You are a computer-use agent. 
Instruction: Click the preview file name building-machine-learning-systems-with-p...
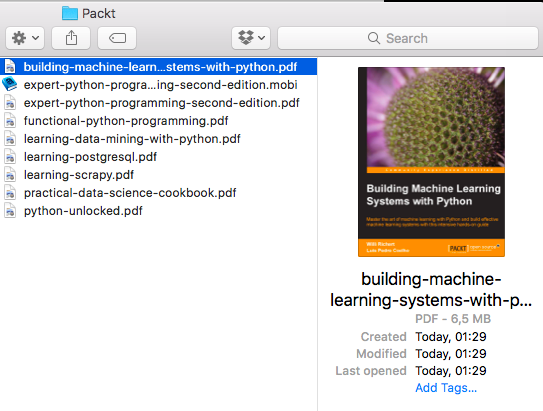431,289
